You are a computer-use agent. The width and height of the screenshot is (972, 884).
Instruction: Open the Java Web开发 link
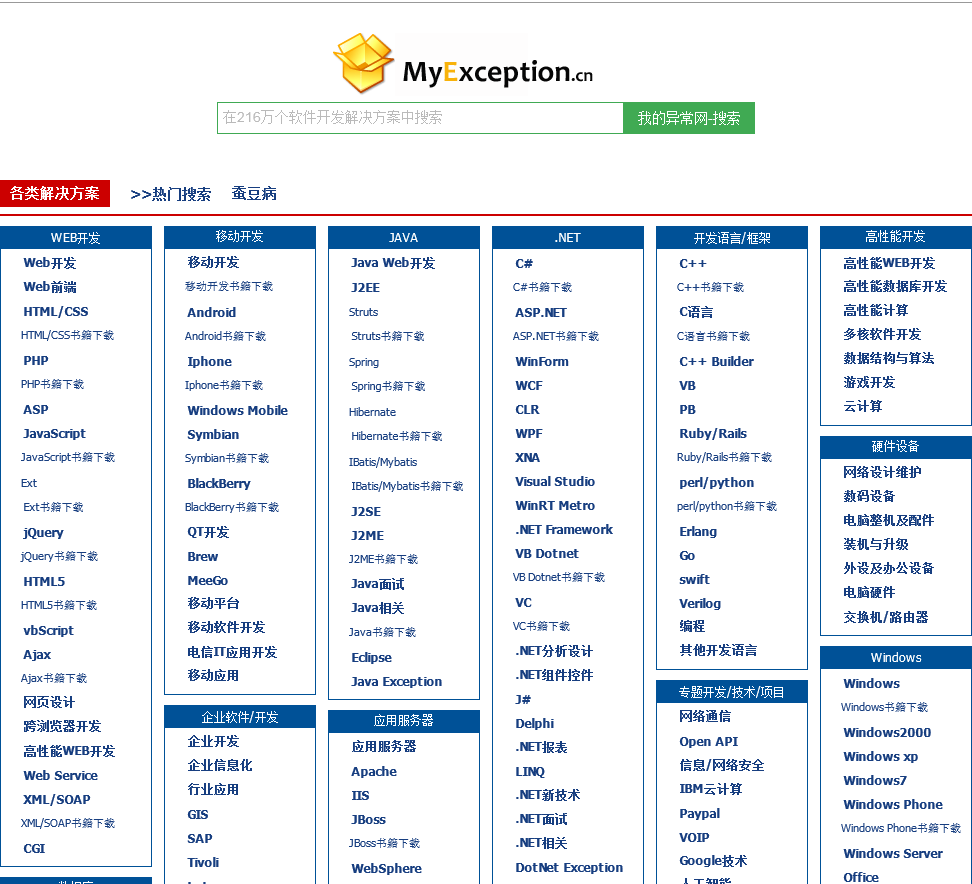[x=393, y=263]
